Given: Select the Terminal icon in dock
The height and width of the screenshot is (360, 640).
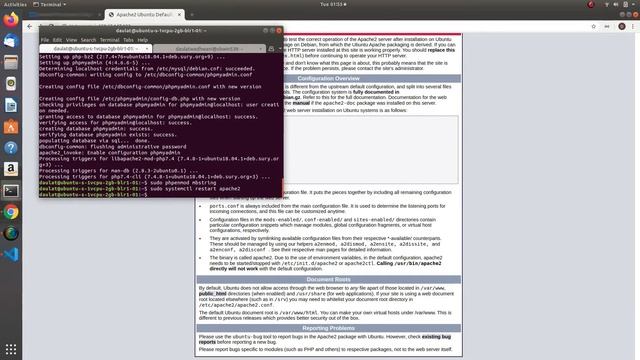Looking at the screenshot, I should (x=11, y=191).
